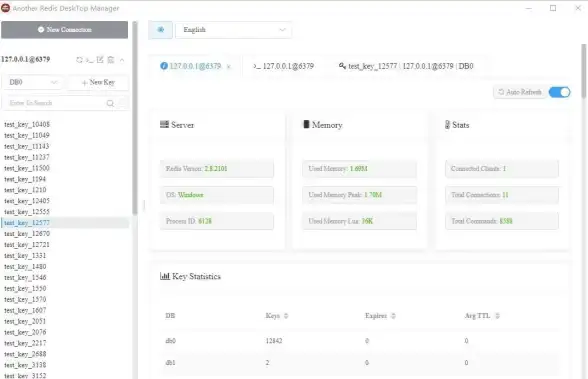
Task: Open settings gear next to language selector
Action: pyautogui.click(x=160, y=30)
